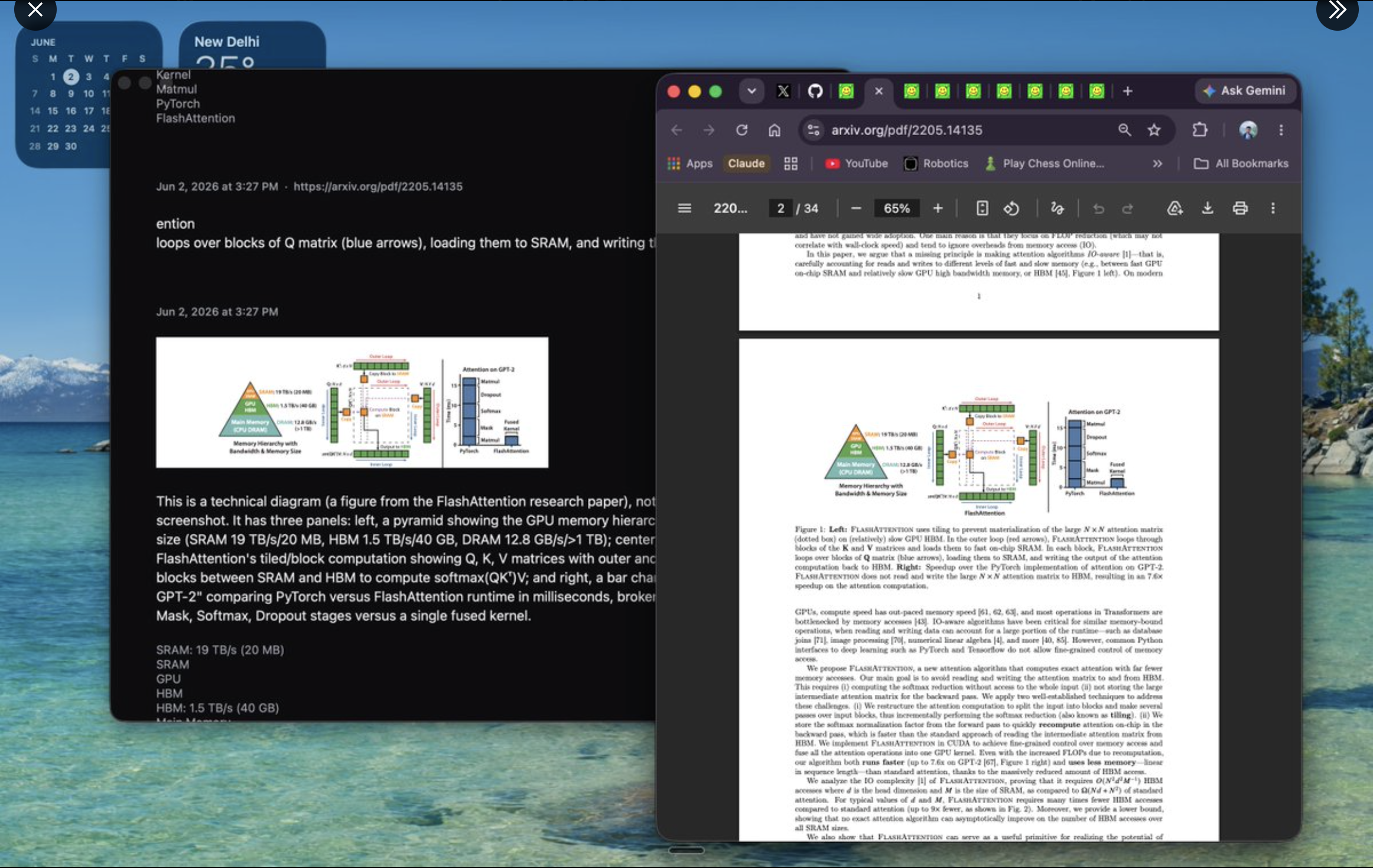Select June 2 in the calendar widget
This screenshot has width=1373, height=868.
(71, 77)
